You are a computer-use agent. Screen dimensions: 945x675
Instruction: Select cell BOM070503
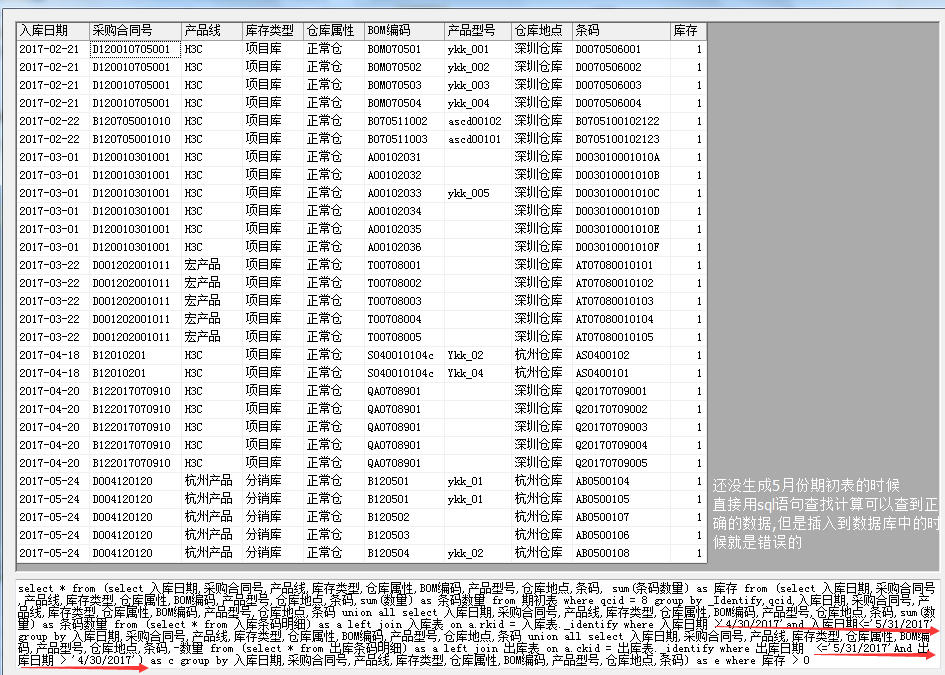coord(404,86)
